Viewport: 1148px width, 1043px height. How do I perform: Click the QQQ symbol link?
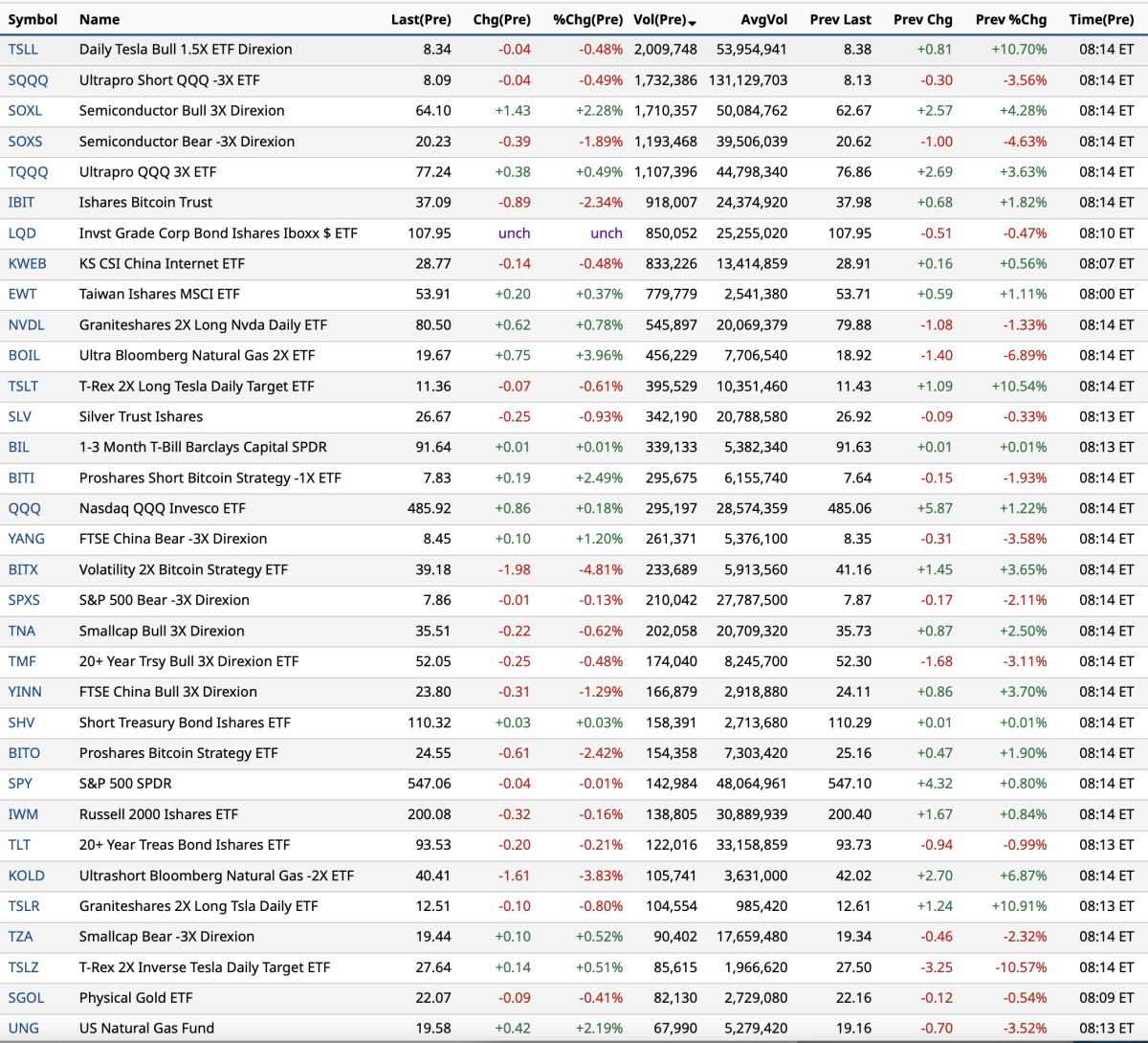click(24, 509)
